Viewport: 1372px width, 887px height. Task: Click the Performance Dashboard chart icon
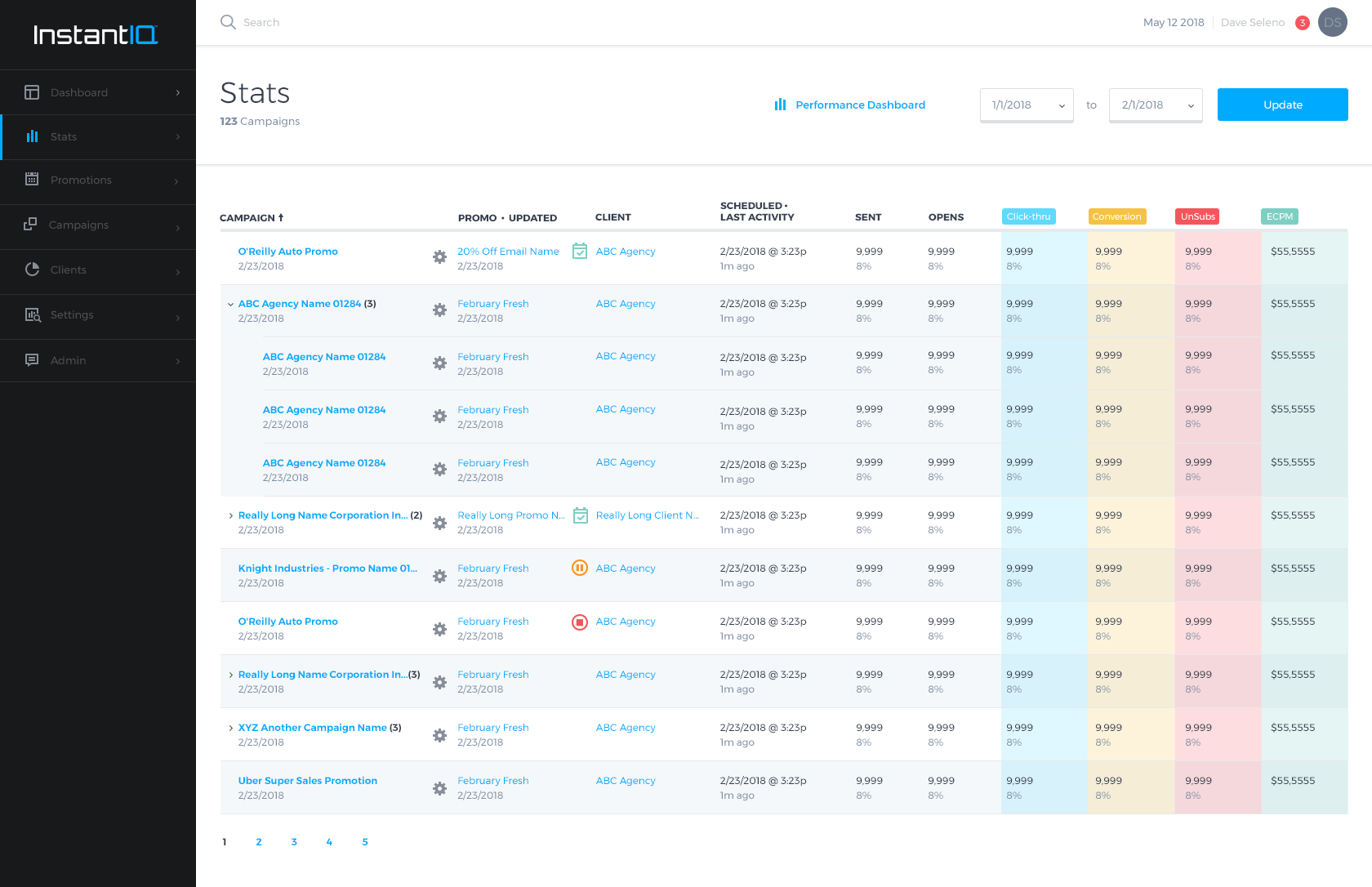click(x=780, y=105)
